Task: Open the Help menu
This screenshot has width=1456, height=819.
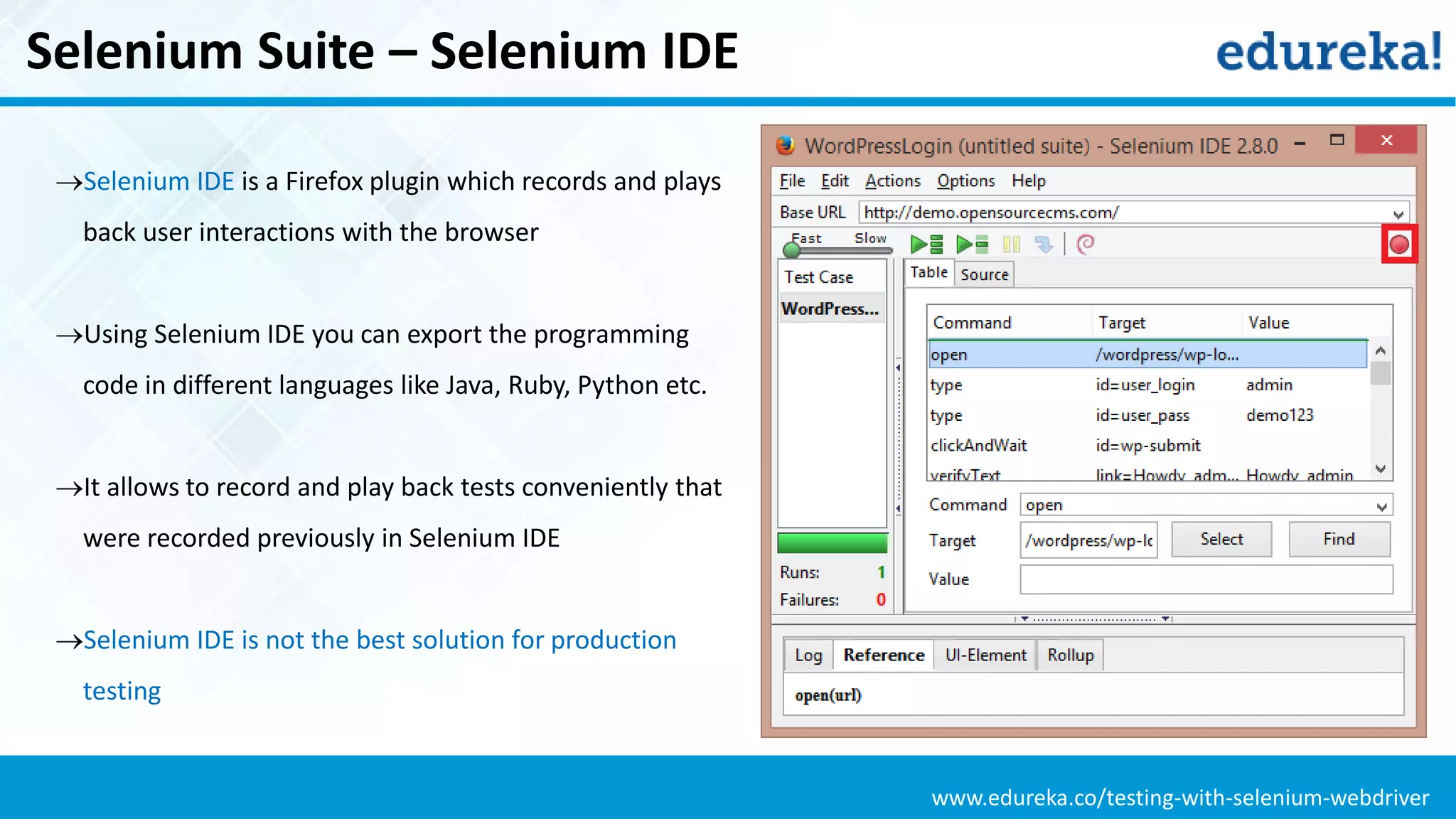Action: pyautogui.click(x=1028, y=181)
